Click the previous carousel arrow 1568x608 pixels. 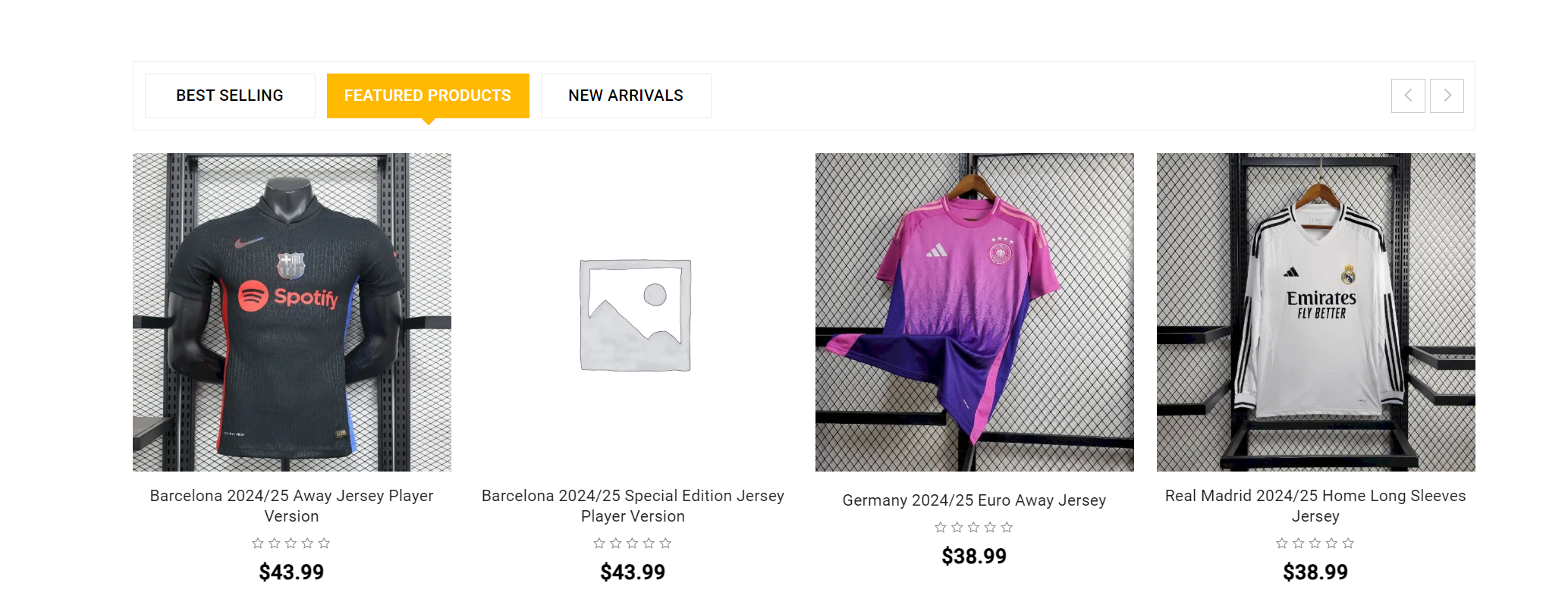pyautogui.click(x=1407, y=96)
